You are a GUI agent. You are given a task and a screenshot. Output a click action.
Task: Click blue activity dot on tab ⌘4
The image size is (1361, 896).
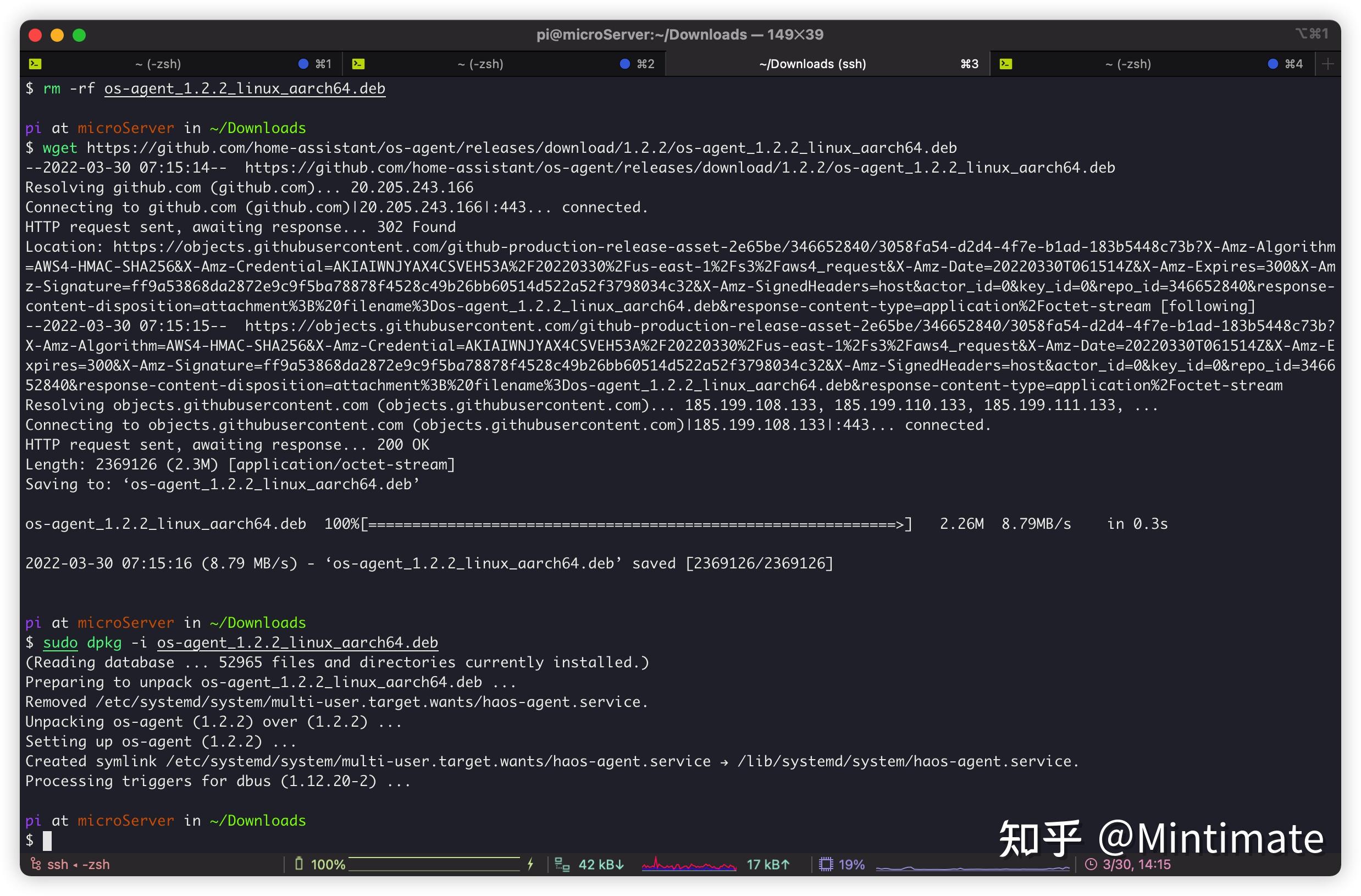point(1273,63)
